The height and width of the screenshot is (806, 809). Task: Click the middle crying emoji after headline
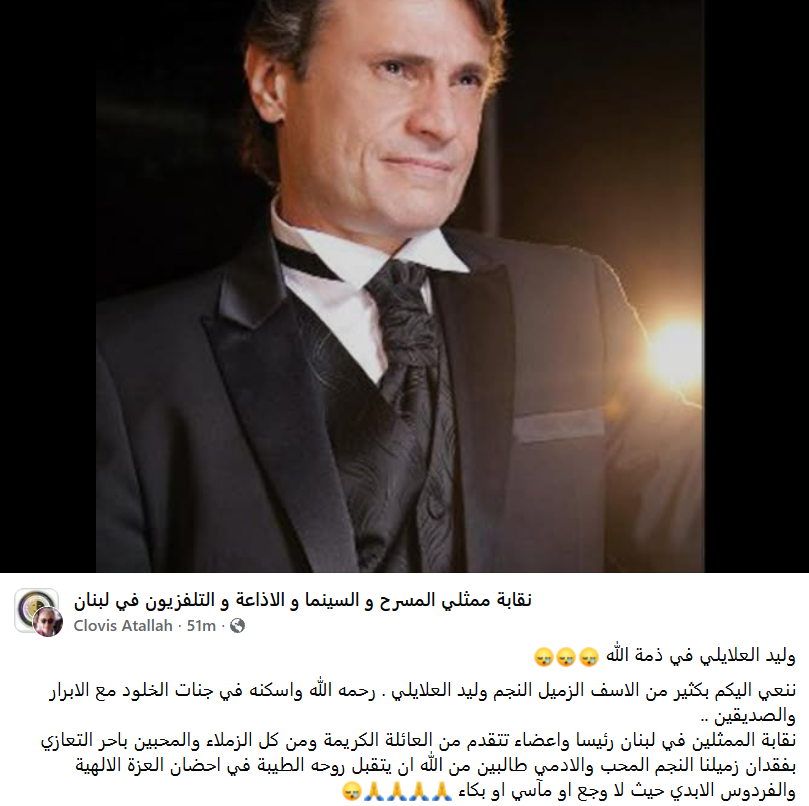(x=566, y=657)
